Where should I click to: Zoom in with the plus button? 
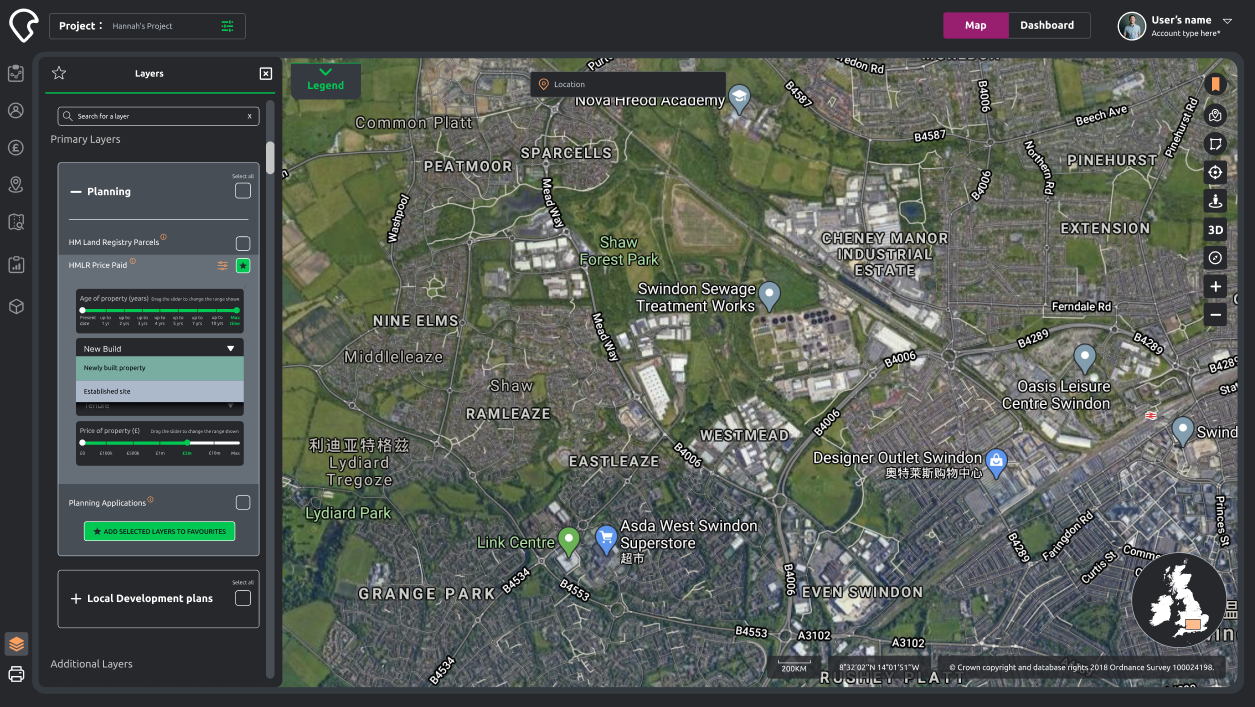click(x=1215, y=287)
